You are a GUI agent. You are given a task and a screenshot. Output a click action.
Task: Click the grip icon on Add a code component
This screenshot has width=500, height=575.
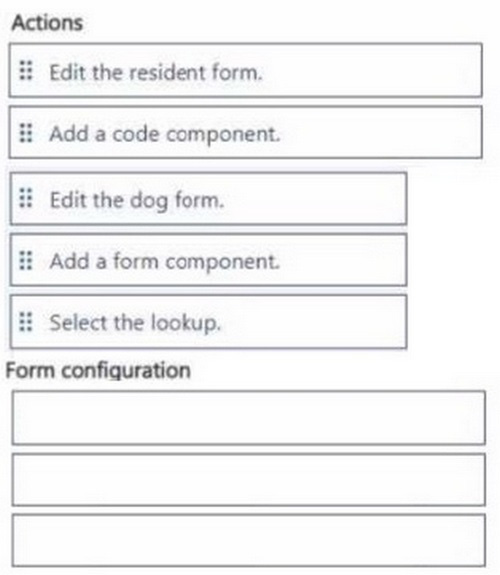click(x=26, y=133)
